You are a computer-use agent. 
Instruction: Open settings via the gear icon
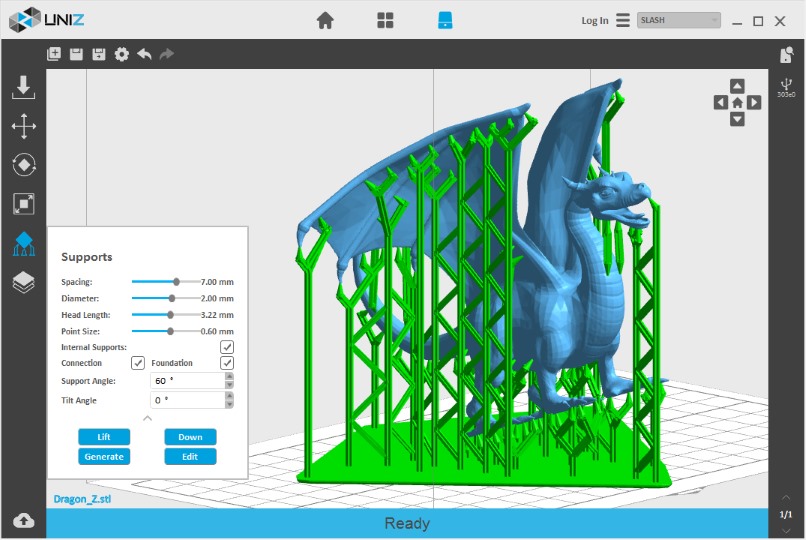click(x=122, y=54)
